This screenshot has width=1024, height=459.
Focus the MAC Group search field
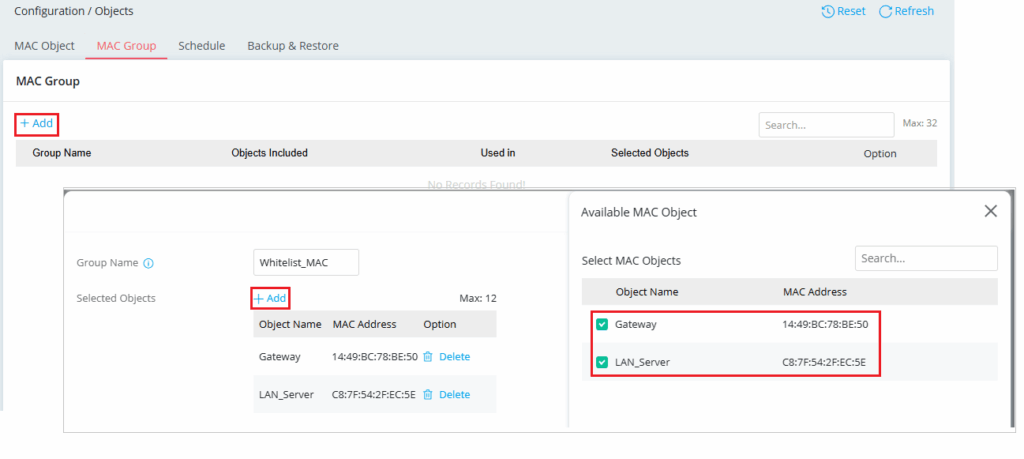click(825, 125)
